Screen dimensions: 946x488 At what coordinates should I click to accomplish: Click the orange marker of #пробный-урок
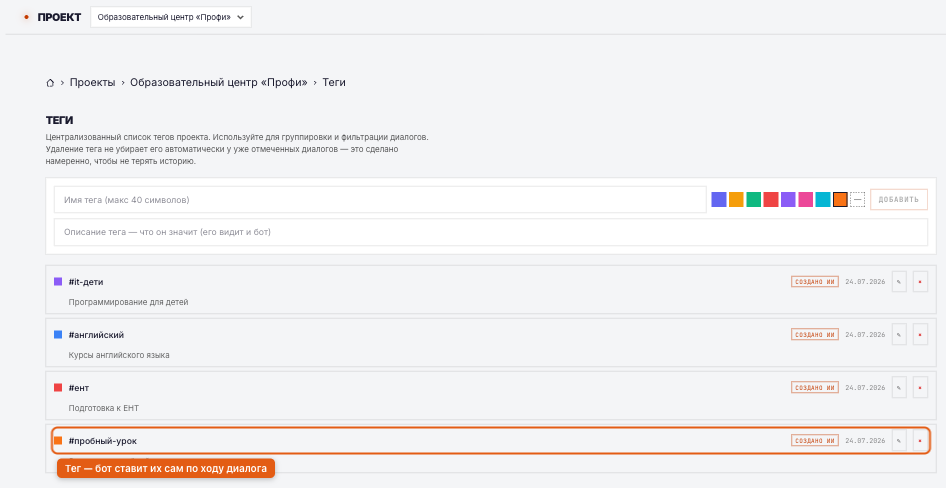58,440
